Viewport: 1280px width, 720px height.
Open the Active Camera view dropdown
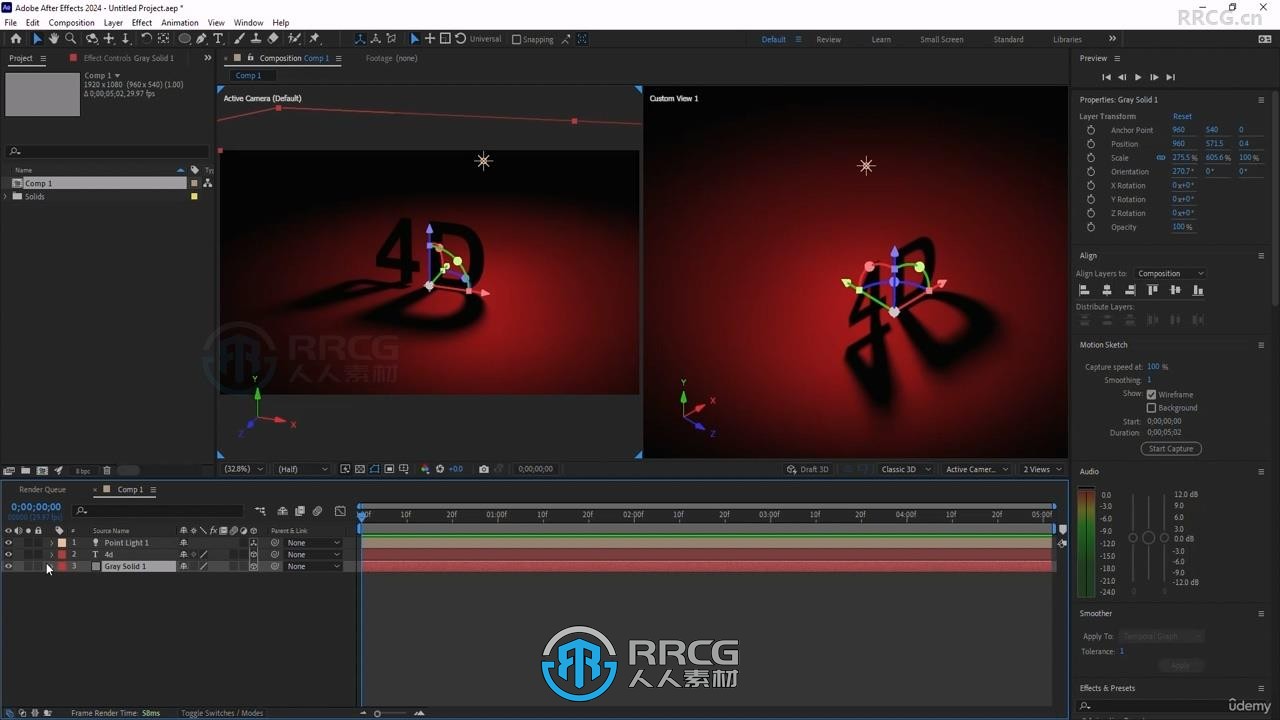click(977, 469)
